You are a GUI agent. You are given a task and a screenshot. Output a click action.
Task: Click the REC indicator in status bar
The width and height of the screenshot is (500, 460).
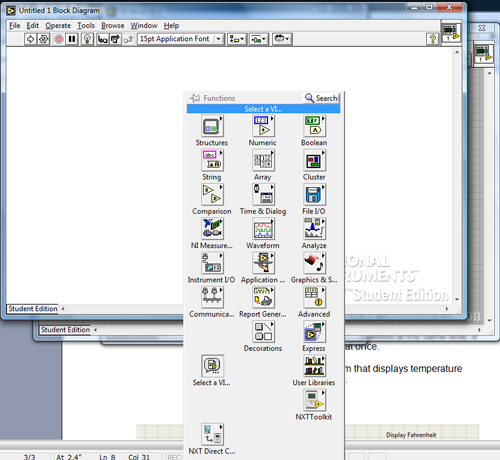coord(174,457)
